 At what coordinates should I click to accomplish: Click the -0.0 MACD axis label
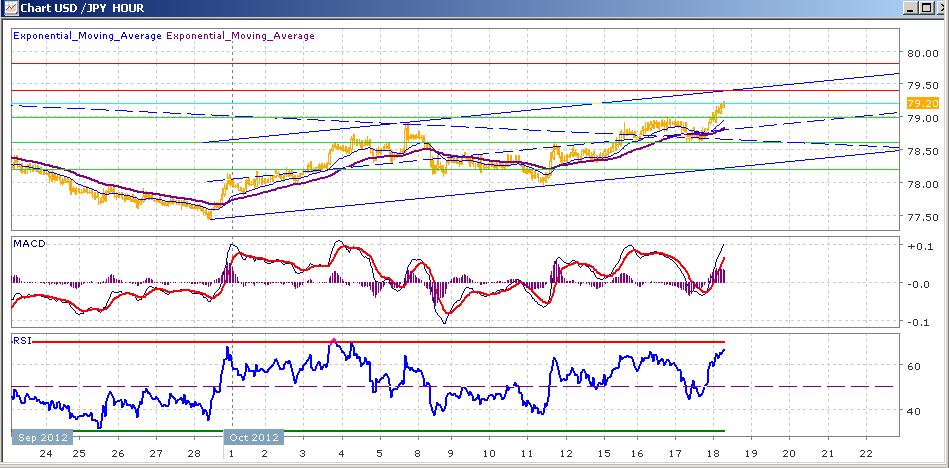pos(918,284)
